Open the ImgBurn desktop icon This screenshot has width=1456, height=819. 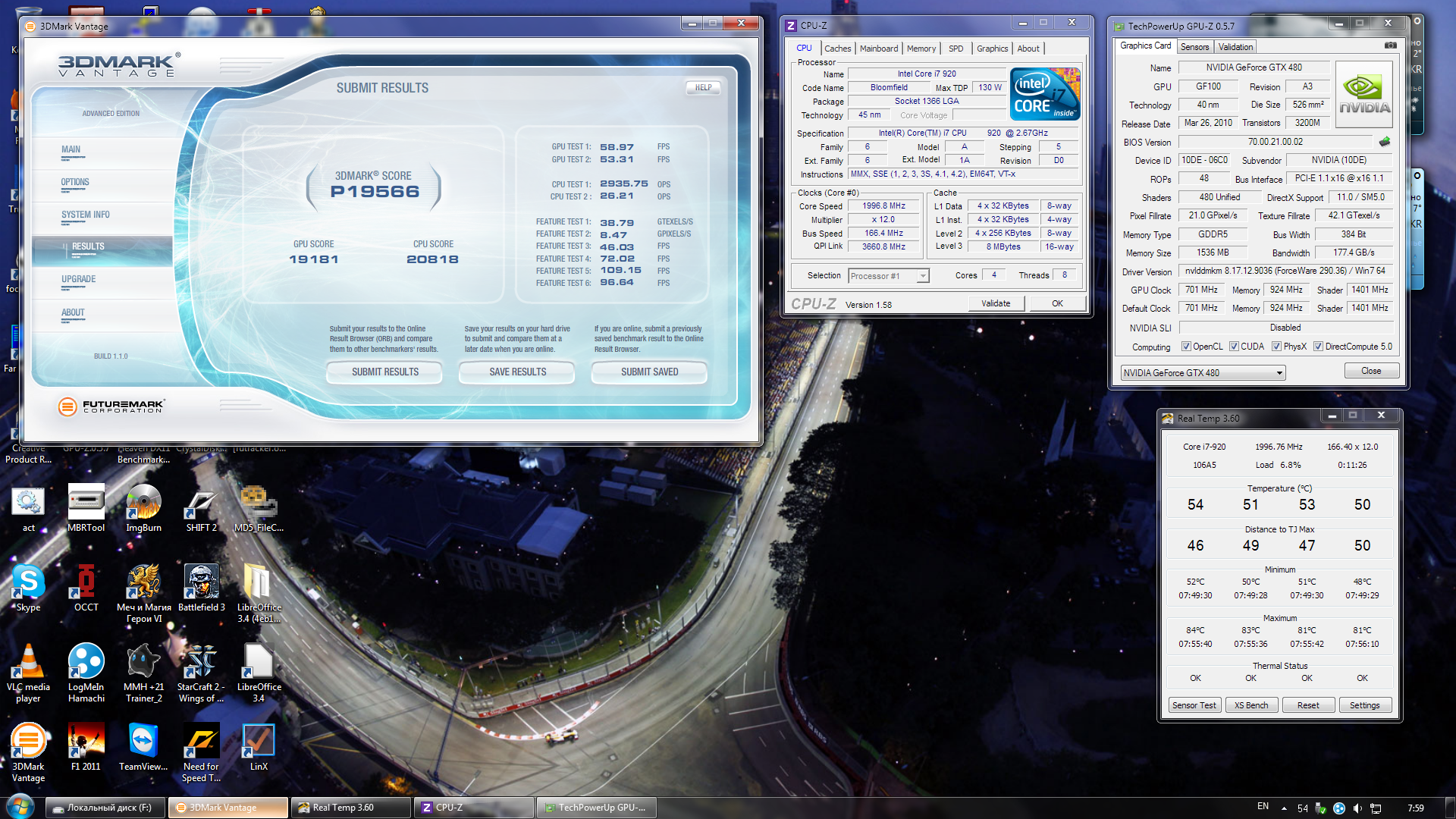point(143,503)
